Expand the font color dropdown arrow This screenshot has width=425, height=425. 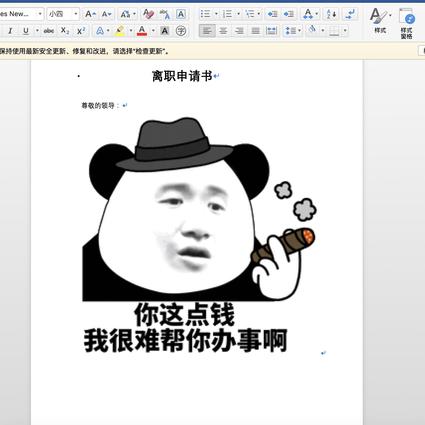pos(153,31)
